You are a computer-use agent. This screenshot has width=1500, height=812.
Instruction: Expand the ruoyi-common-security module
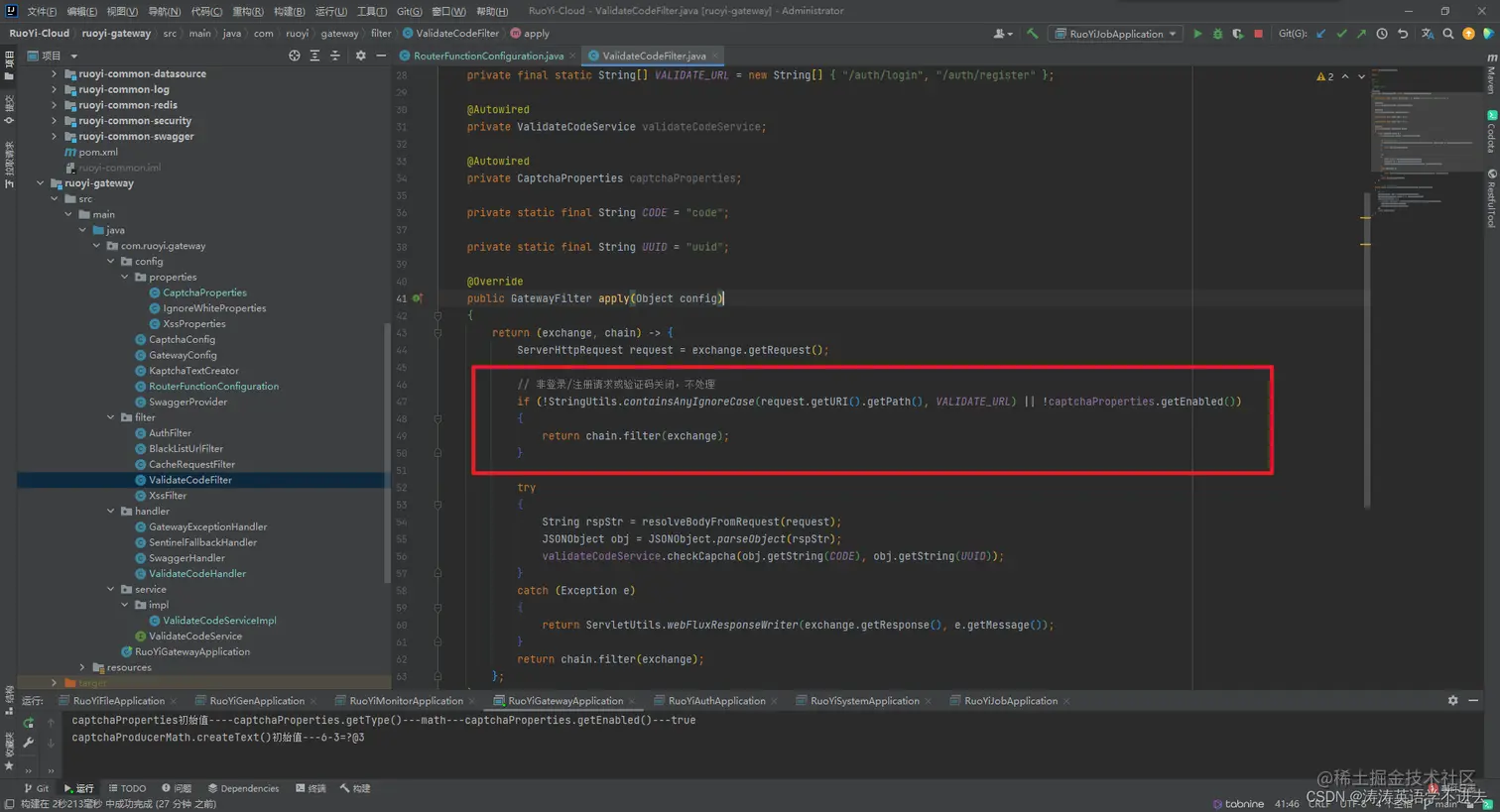click(x=54, y=121)
